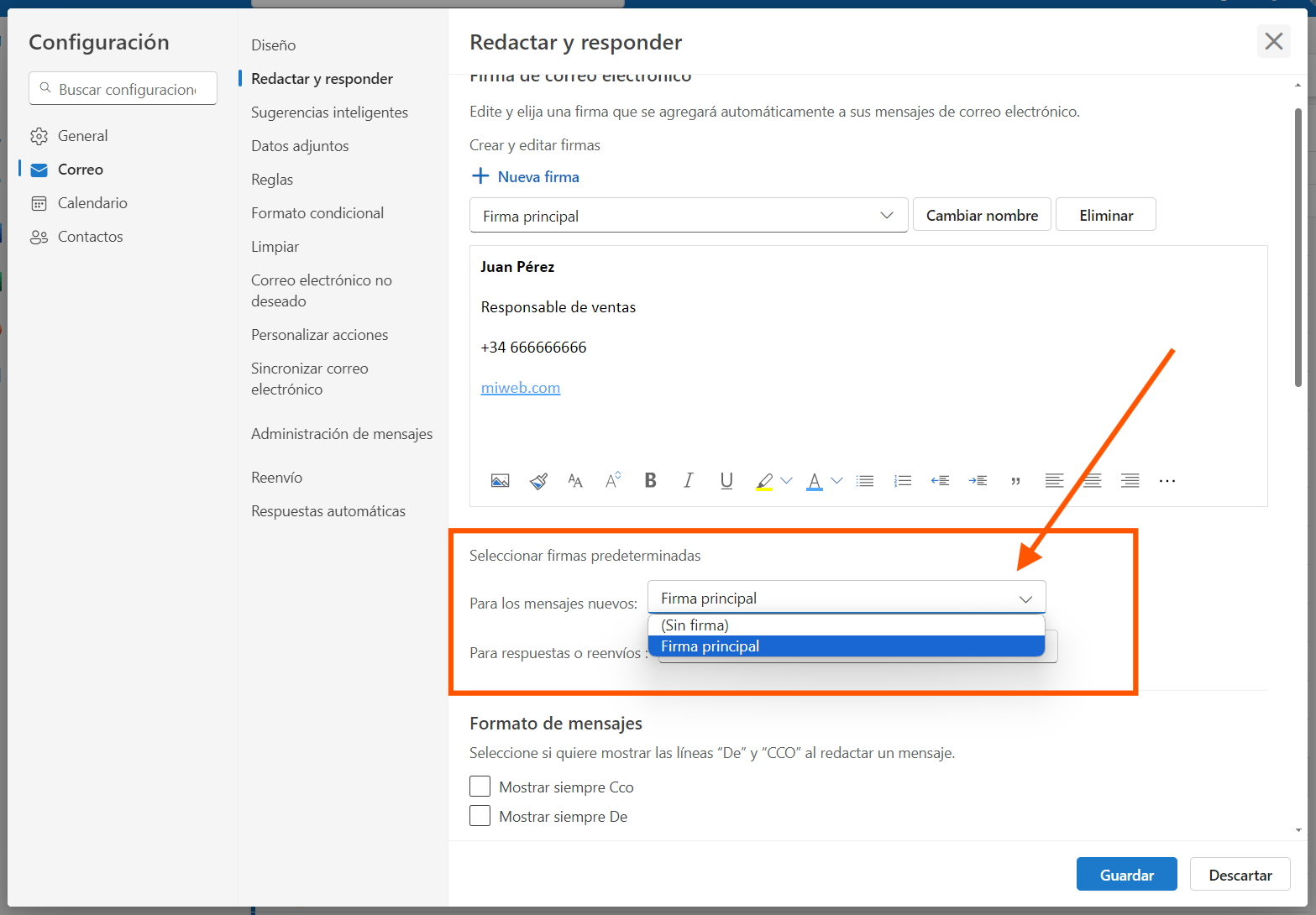Open Respuestas automáticas section
Image resolution: width=1316 pixels, height=915 pixels.
[x=328, y=511]
